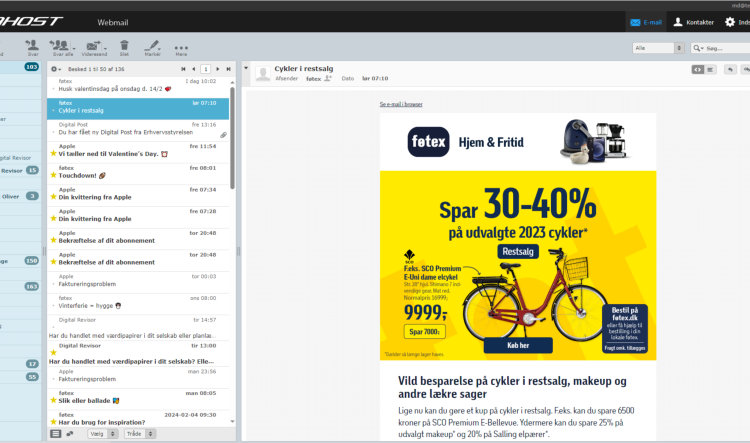This screenshot has width=750, height=443.
Task: Click the Restsalg label in banner
Action: 518,252
